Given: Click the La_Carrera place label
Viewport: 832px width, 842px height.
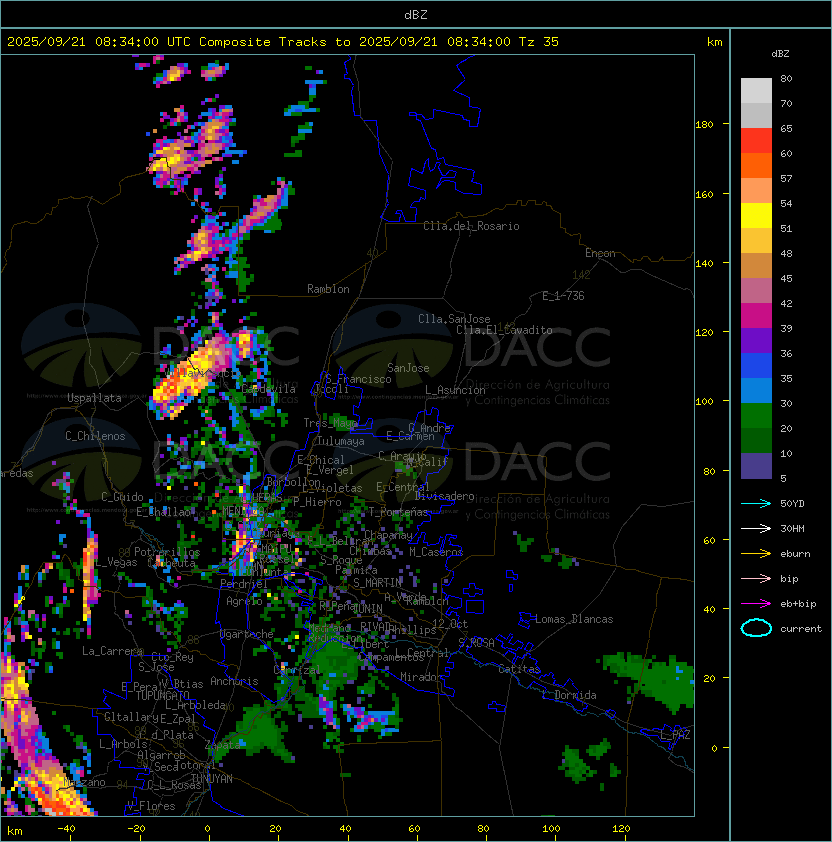Looking at the screenshot, I should point(112,651).
